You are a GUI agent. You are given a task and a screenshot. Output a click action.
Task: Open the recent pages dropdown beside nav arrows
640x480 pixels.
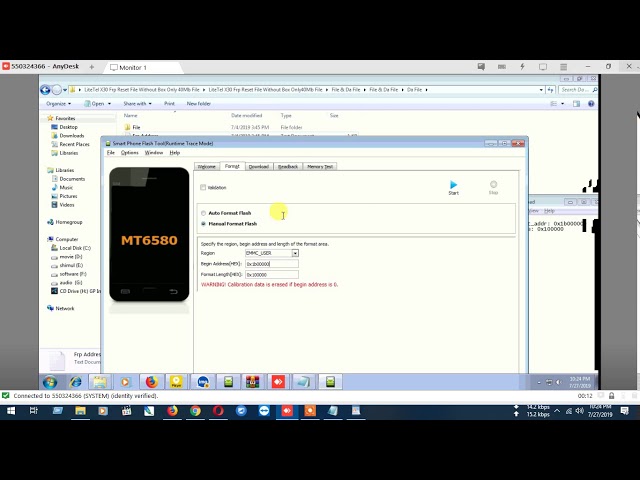point(65,90)
